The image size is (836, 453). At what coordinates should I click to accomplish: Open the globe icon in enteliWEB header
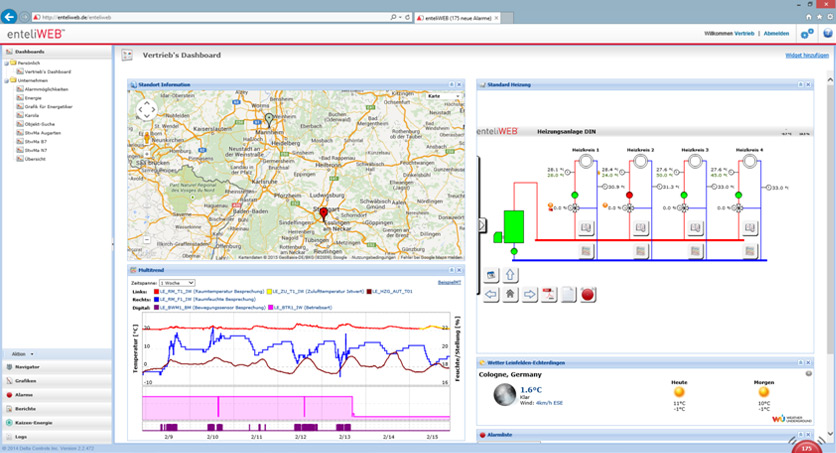[x=828, y=34]
